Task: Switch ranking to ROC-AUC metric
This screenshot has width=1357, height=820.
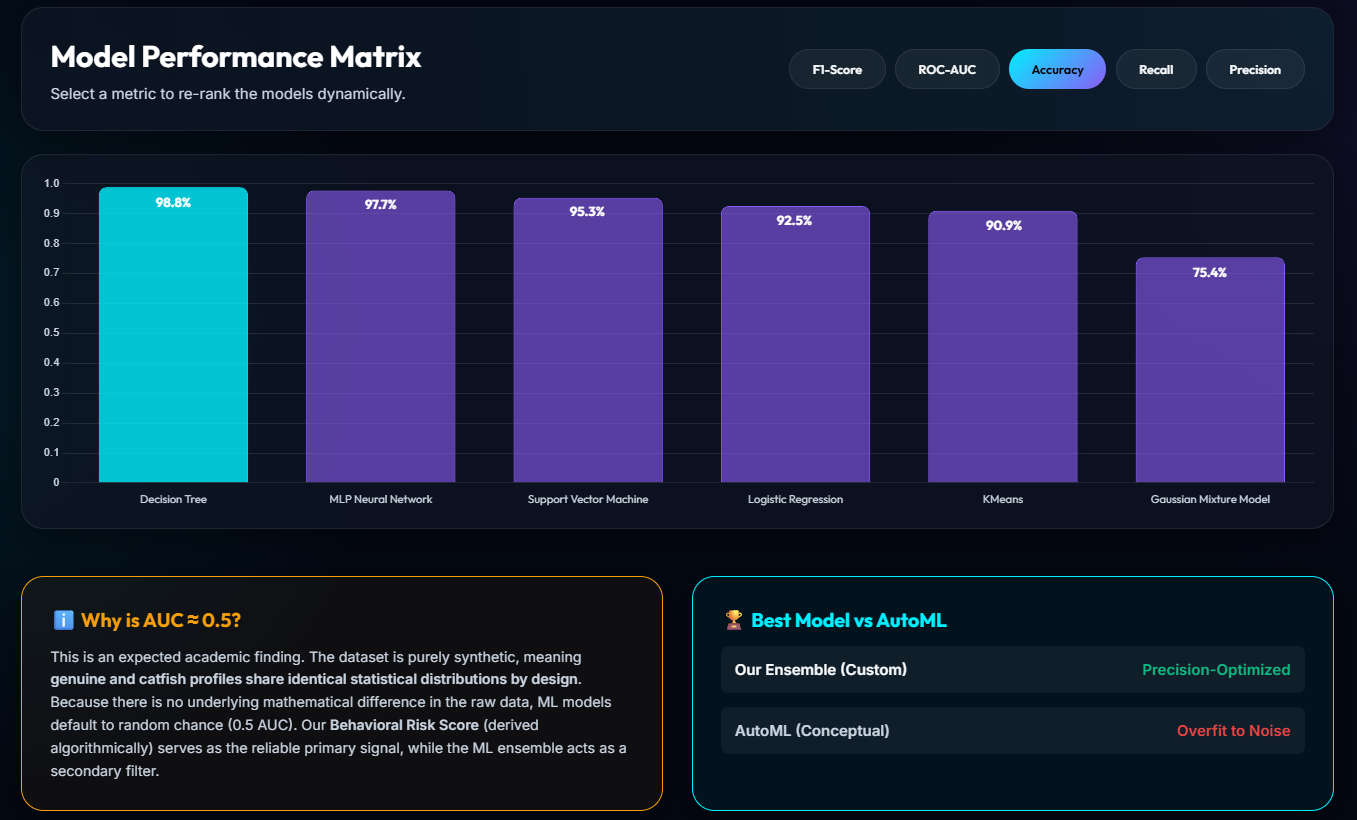Action: point(947,70)
